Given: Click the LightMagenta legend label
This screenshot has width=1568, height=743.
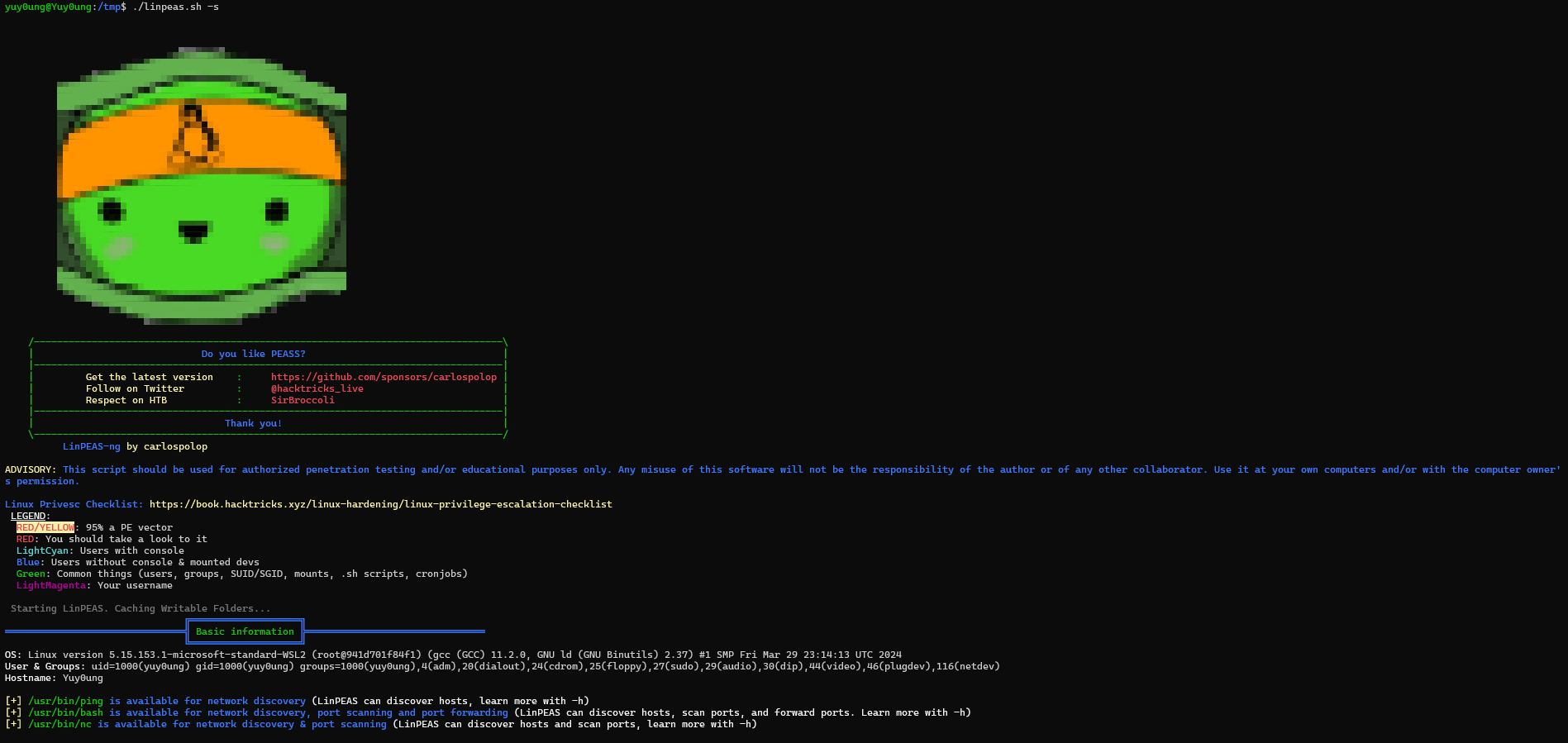Looking at the screenshot, I should tap(51, 585).
